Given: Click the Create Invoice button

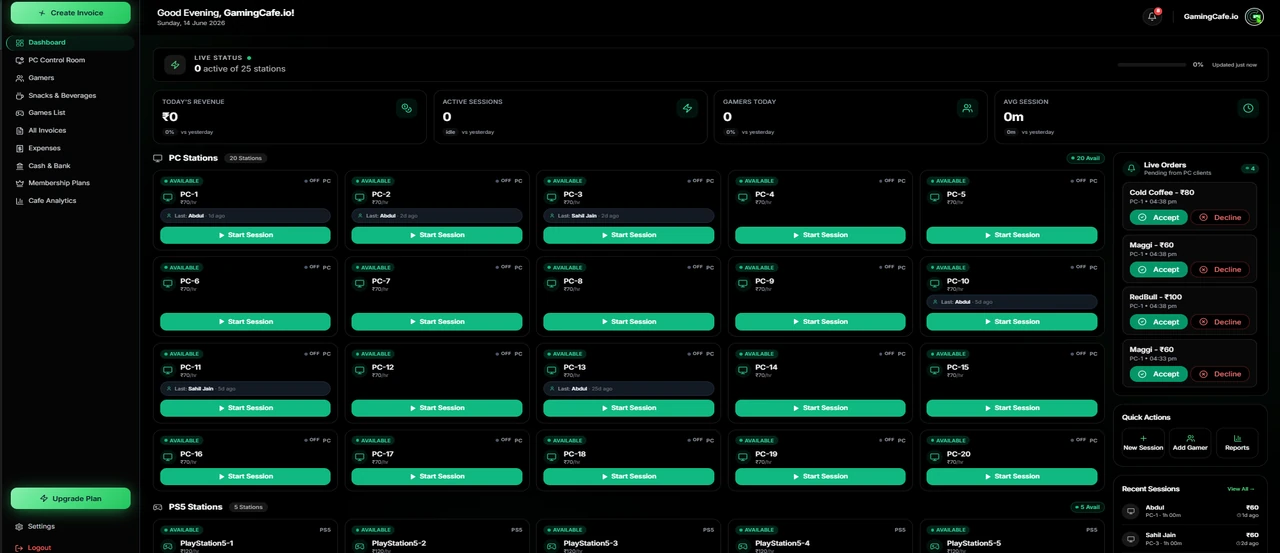Looking at the screenshot, I should (x=70, y=13).
